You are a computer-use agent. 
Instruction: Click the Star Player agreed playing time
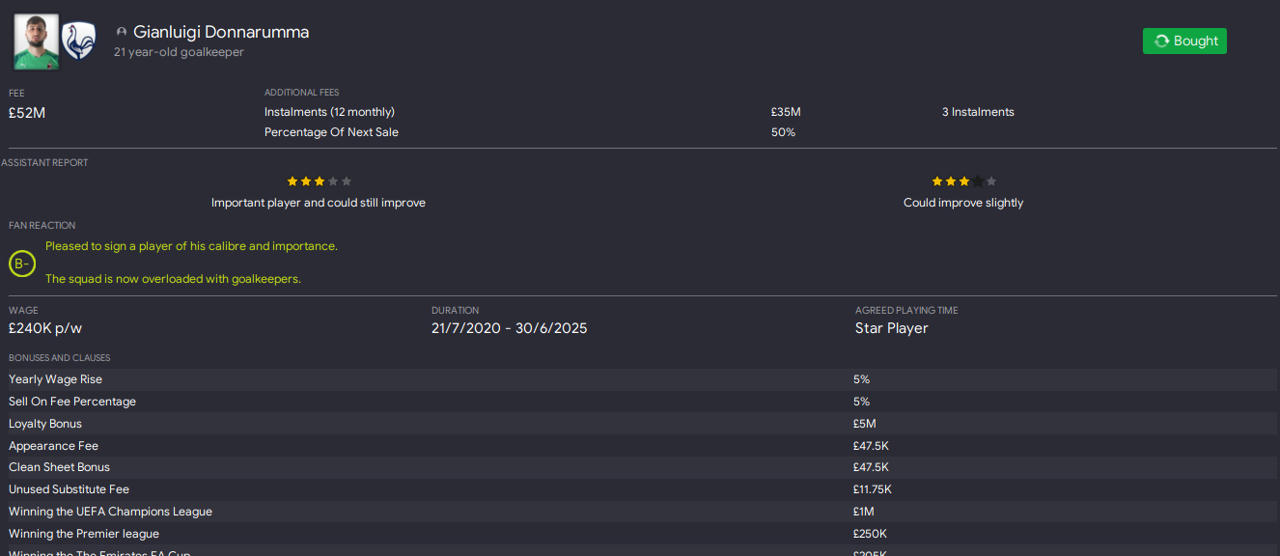891,328
